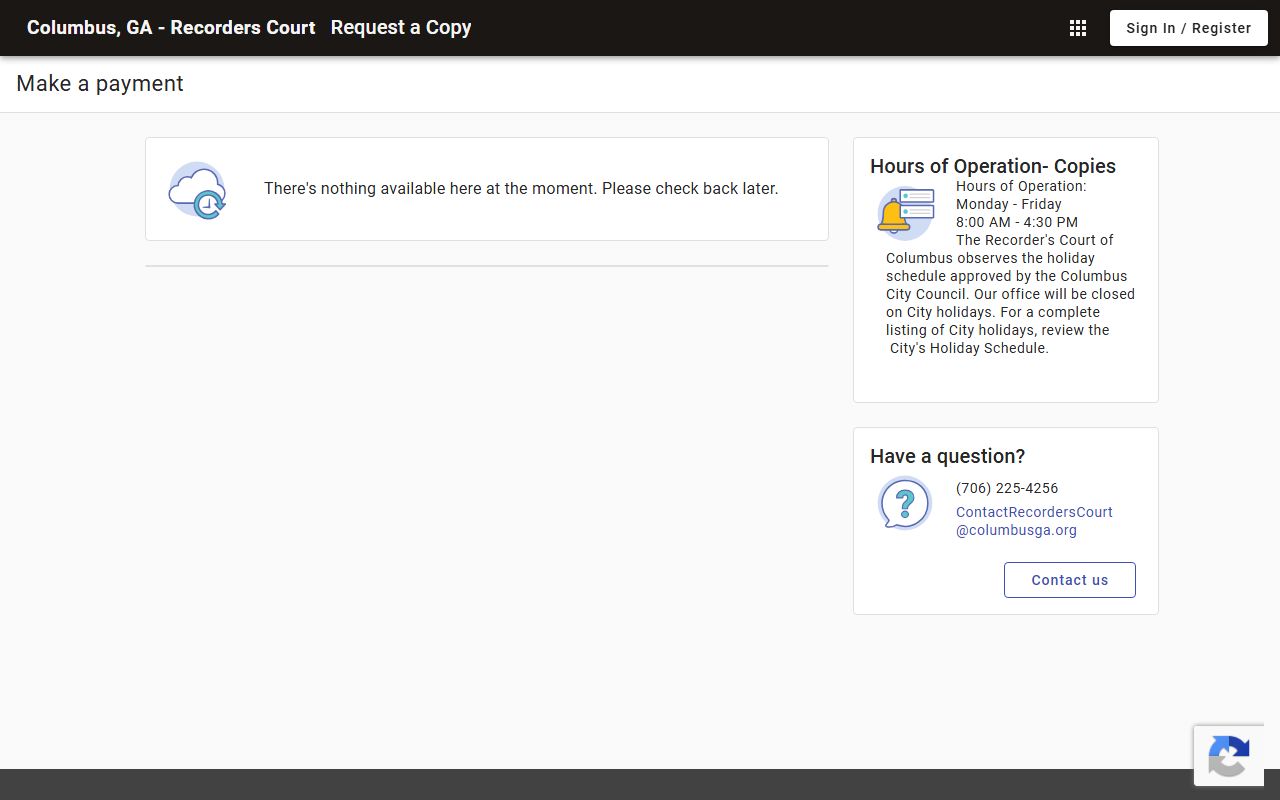The height and width of the screenshot is (800, 1280).
Task: Go to Columbus, GA - Recorders Court home
Action: click(x=171, y=28)
